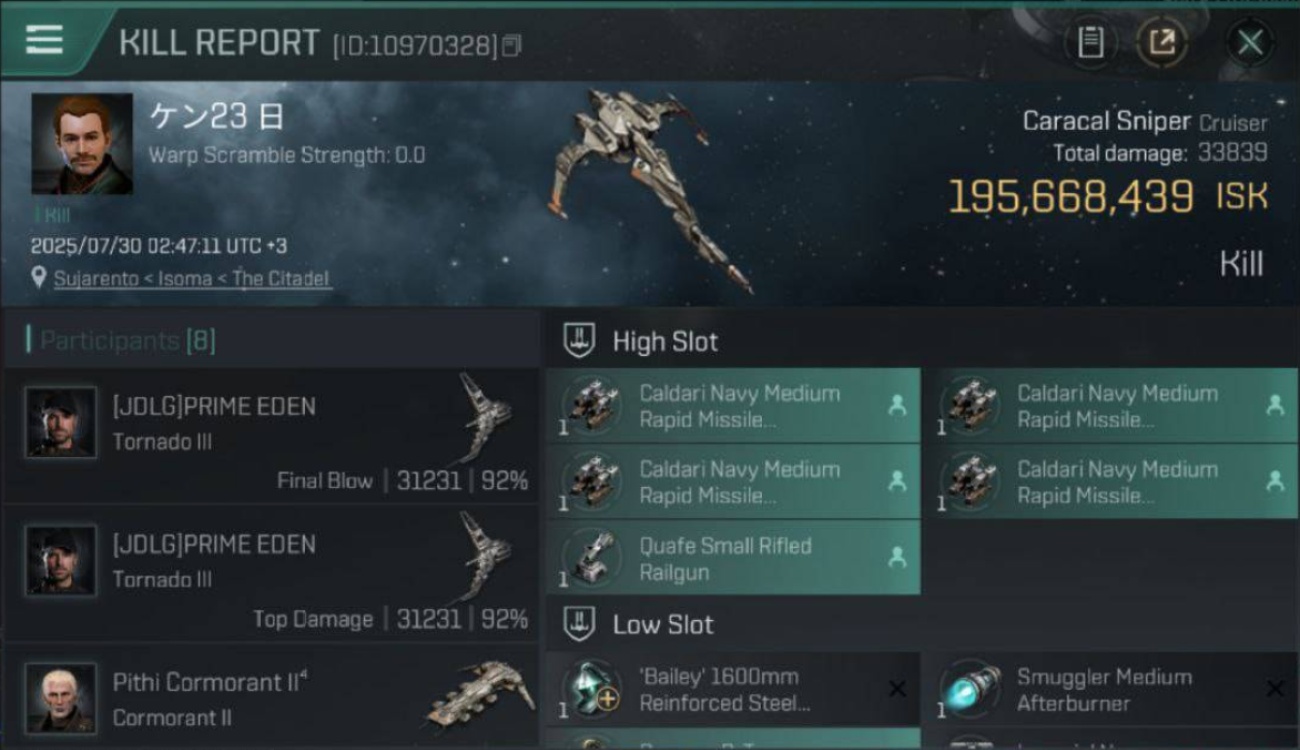1300x750 pixels.
Task: Open the Sujarento location link
Action: pyautogui.click(x=192, y=279)
